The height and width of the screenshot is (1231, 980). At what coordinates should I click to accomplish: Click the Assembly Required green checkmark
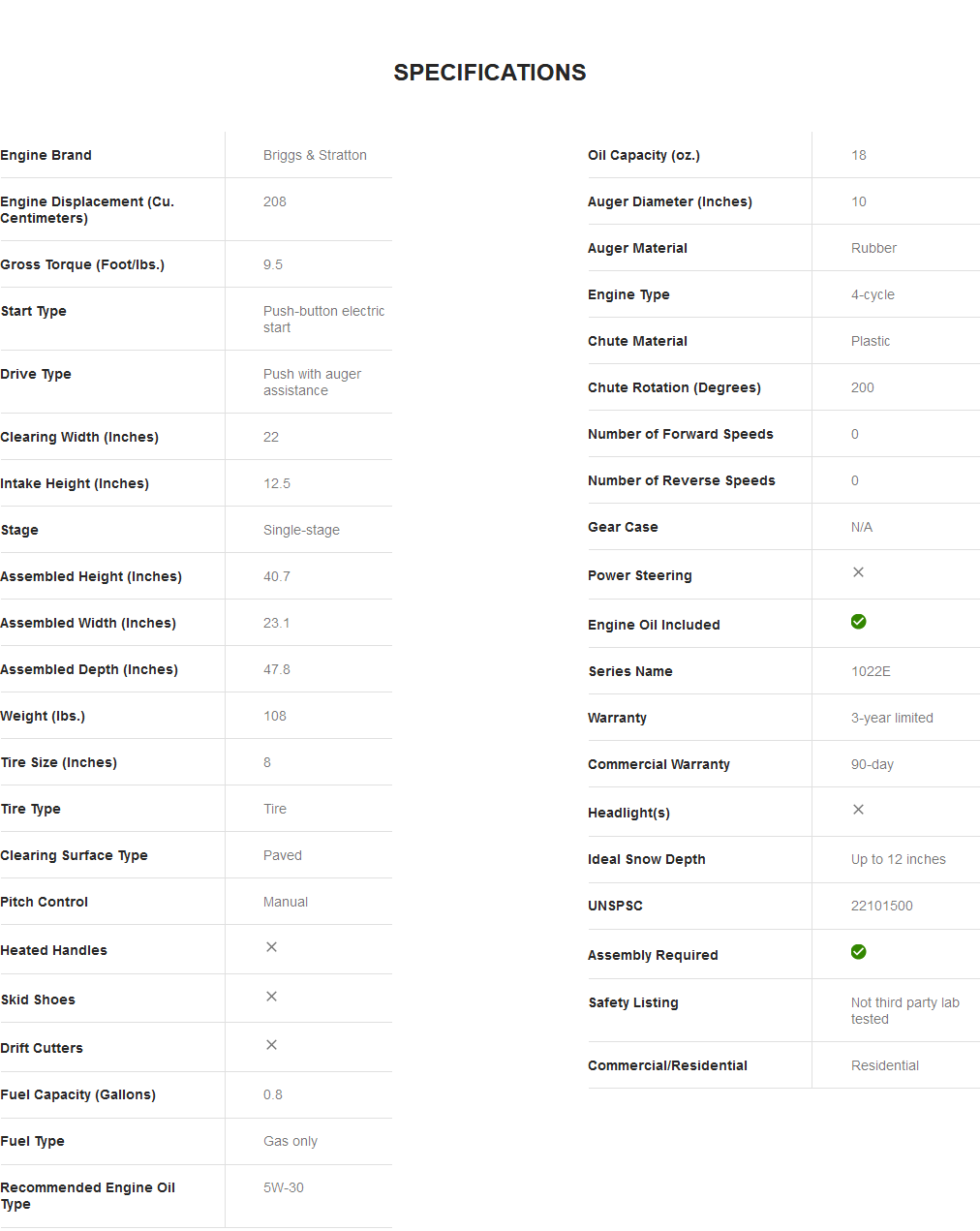(x=858, y=952)
